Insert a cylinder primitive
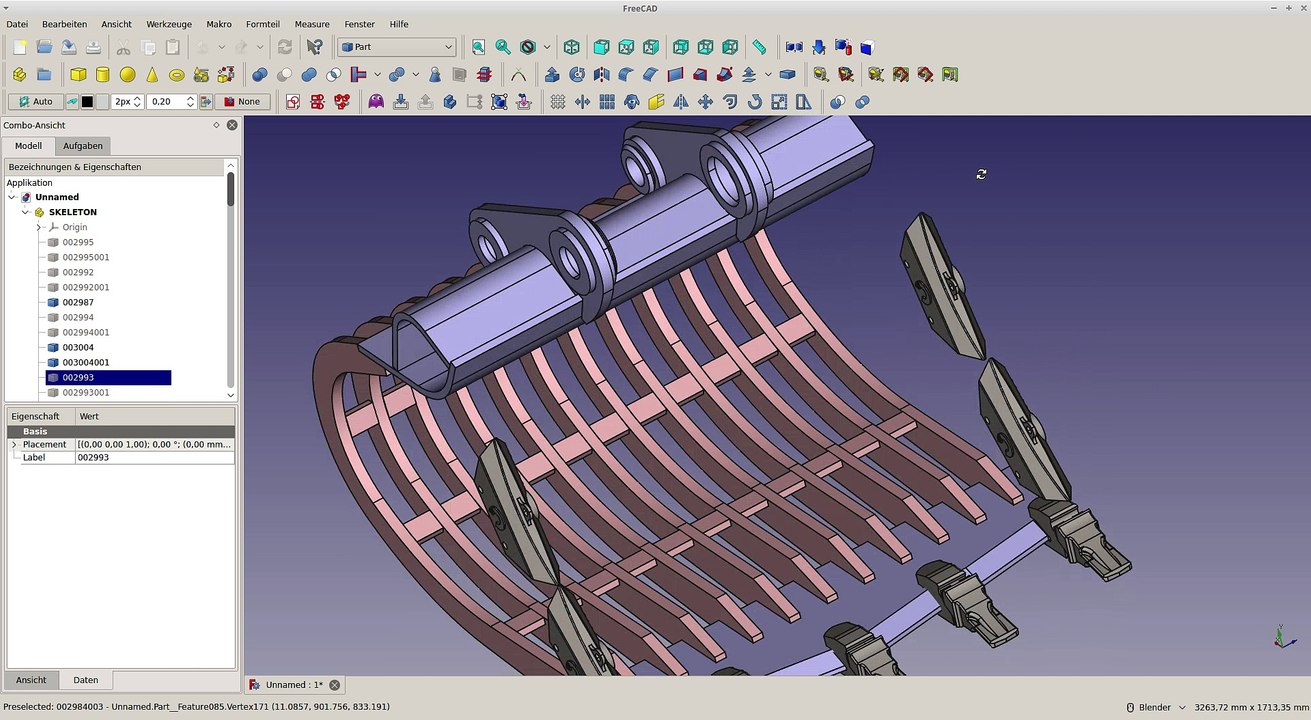 [x=102, y=74]
